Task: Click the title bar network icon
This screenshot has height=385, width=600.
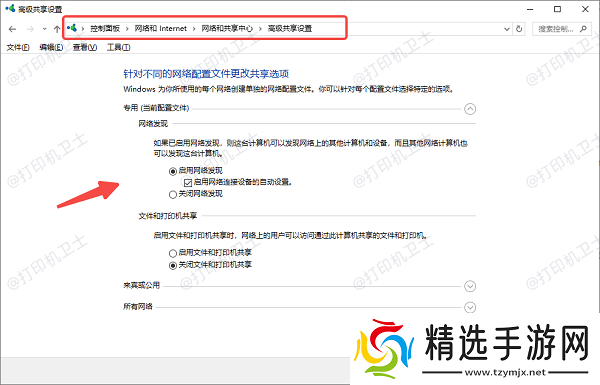Action: click(x=10, y=8)
